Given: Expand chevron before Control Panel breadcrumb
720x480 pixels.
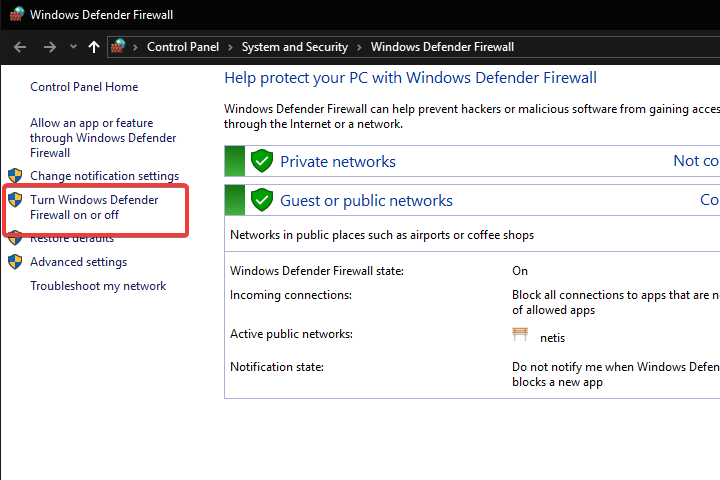Looking at the screenshot, I should (x=135, y=47).
